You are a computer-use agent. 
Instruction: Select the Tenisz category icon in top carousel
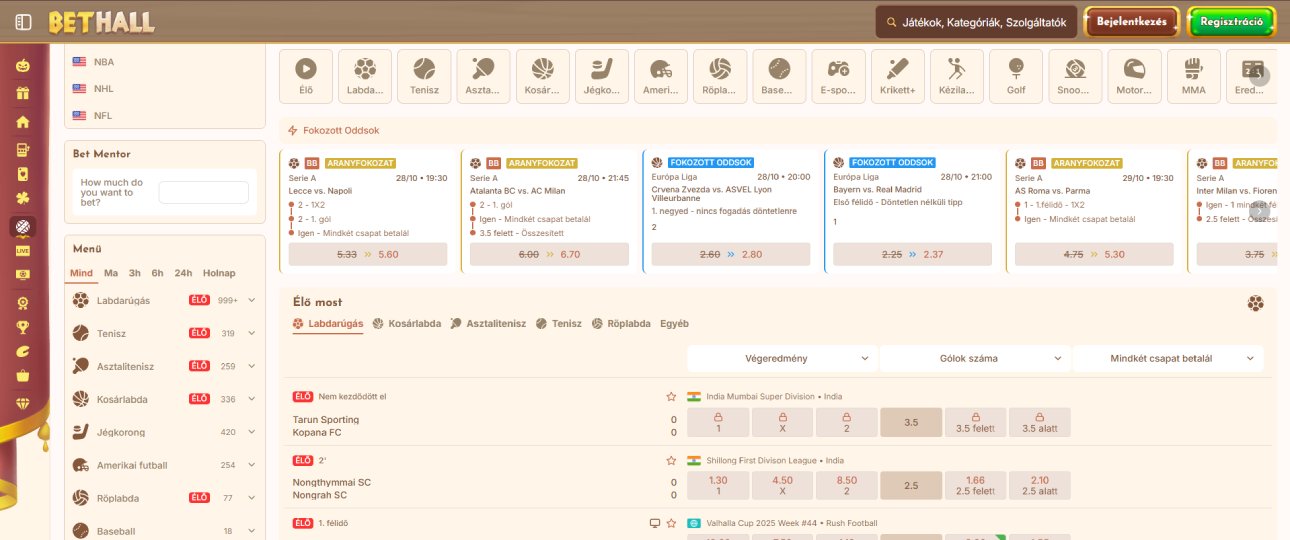click(424, 76)
